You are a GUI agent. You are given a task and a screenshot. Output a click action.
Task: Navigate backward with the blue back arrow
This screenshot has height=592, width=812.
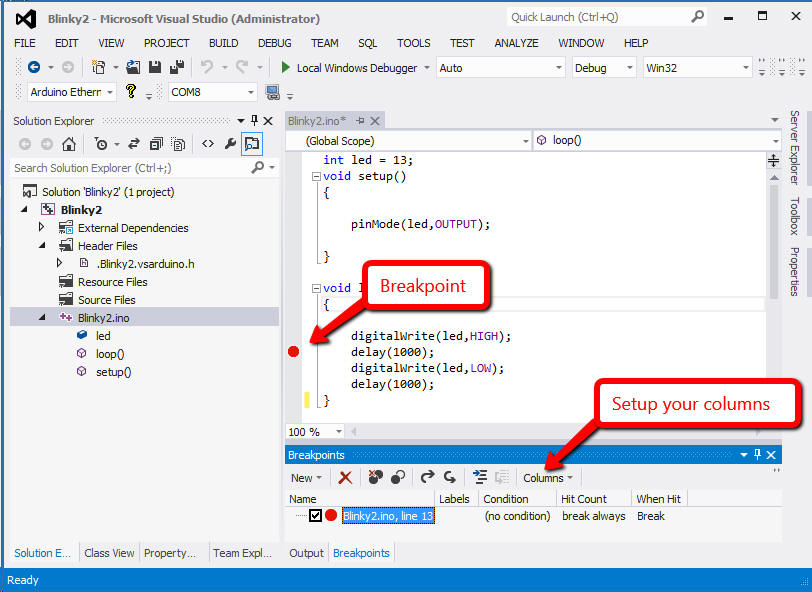[34, 67]
